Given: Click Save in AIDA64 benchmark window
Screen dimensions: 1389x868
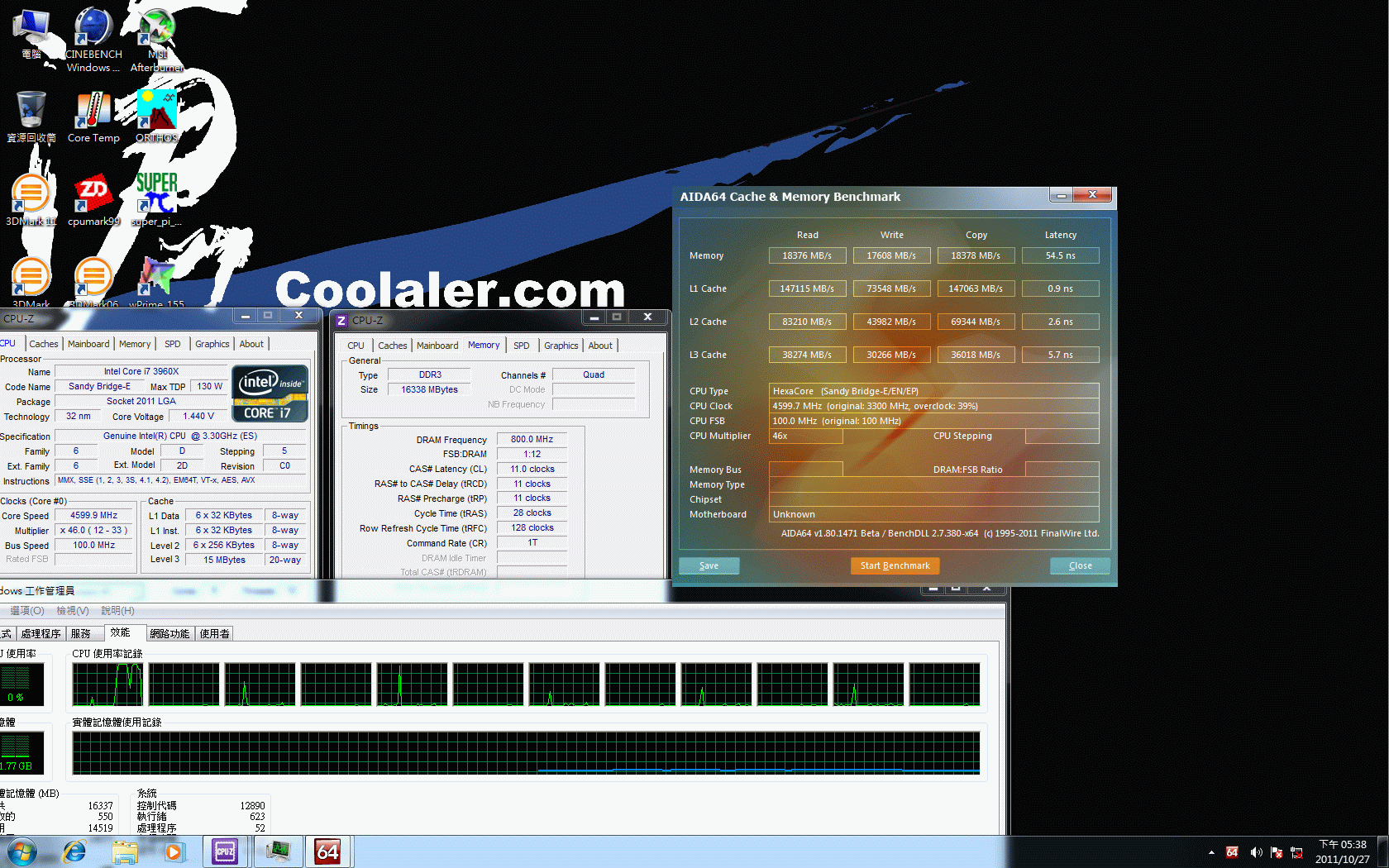Looking at the screenshot, I should tap(709, 565).
